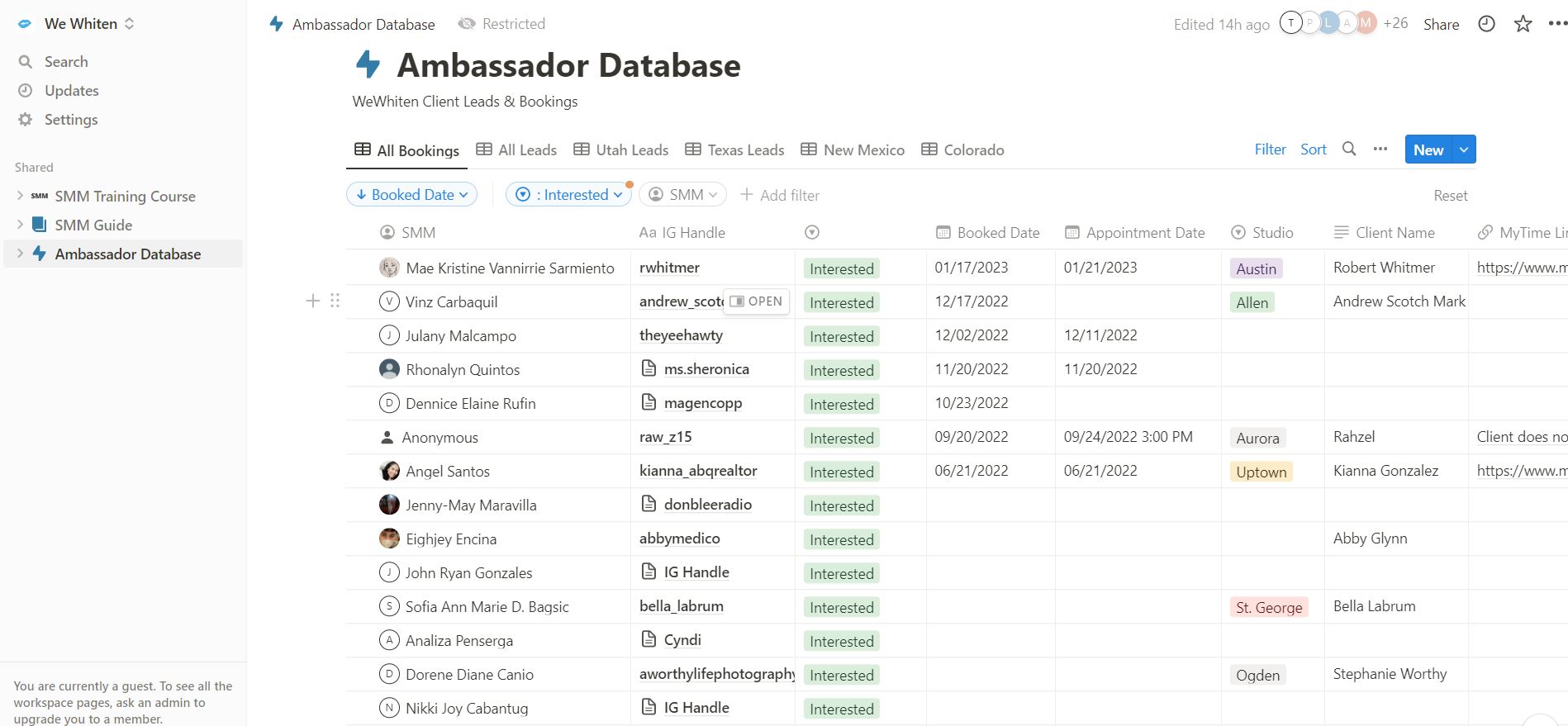Expand SMM Training Course page tree
Image resolution: width=1568 pixels, height=726 pixels.
[20, 196]
